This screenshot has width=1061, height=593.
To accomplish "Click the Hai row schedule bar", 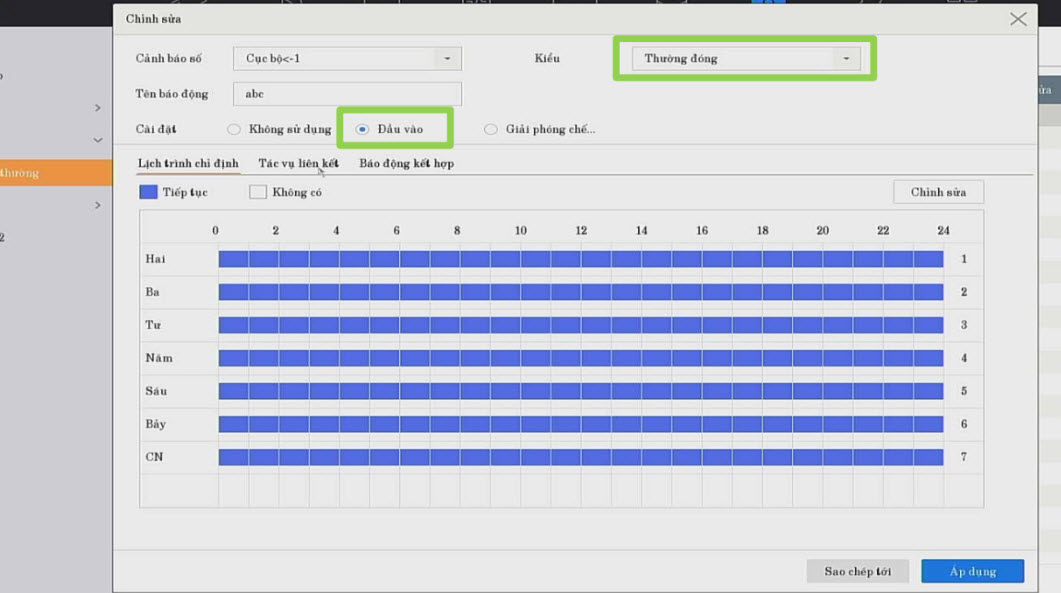I will click(x=580, y=259).
